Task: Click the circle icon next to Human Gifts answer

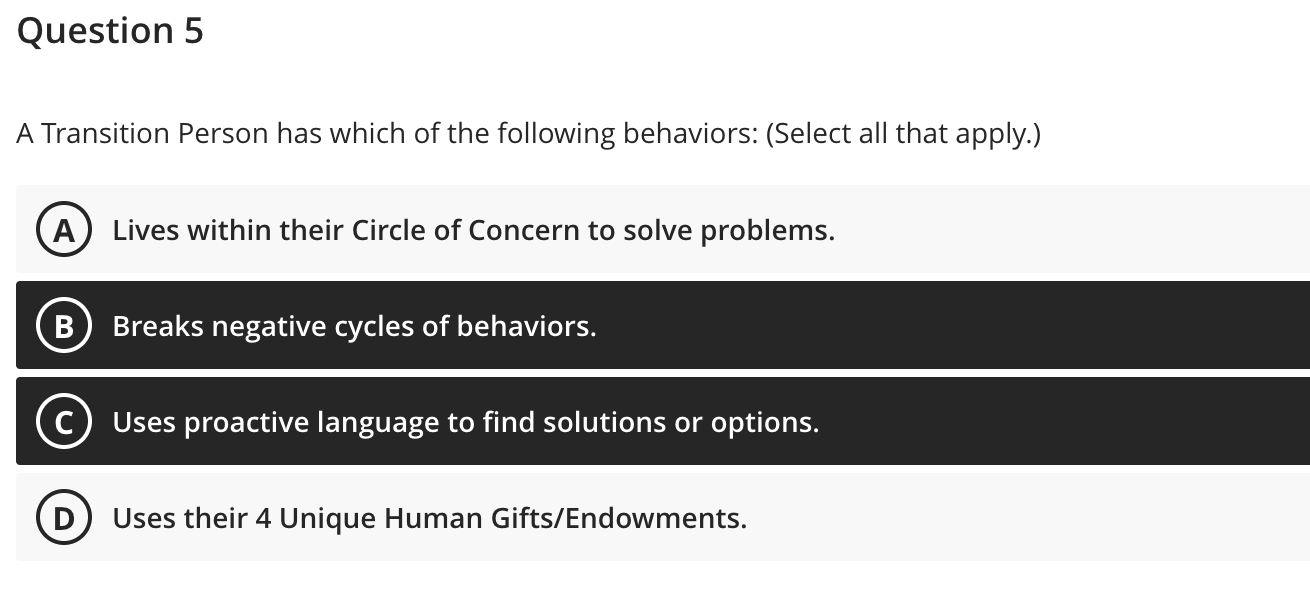Action: (x=63, y=517)
